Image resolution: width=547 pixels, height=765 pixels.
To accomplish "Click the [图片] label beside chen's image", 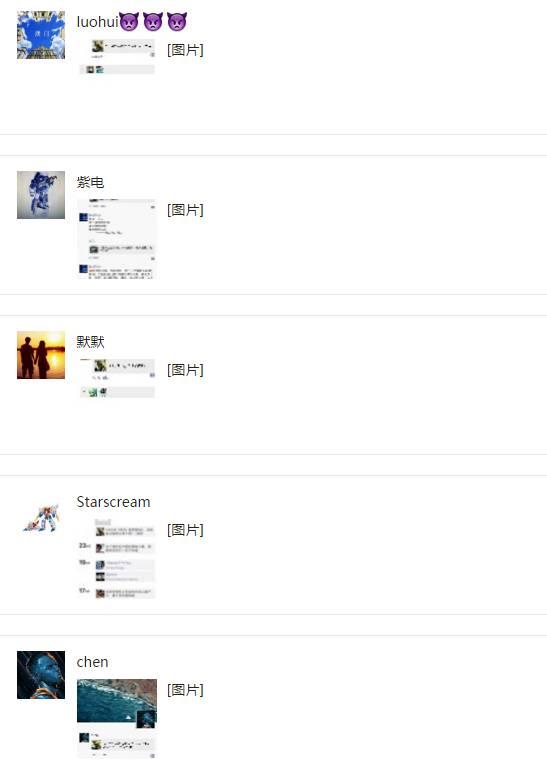I will click(185, 690).
